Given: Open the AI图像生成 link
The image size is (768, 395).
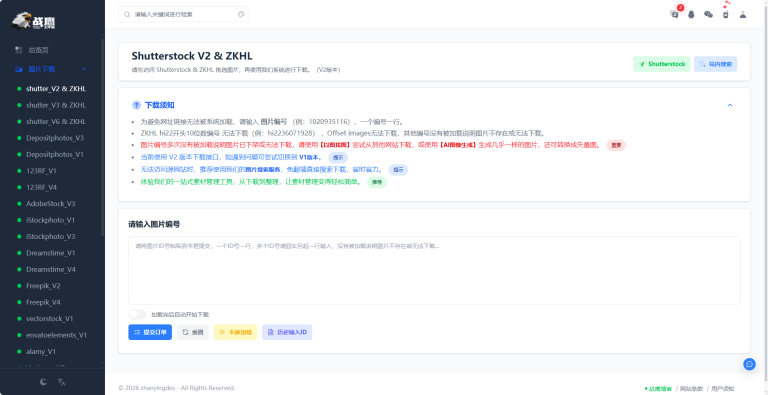Looking at the screenshot, I should [x=458, y=145].
